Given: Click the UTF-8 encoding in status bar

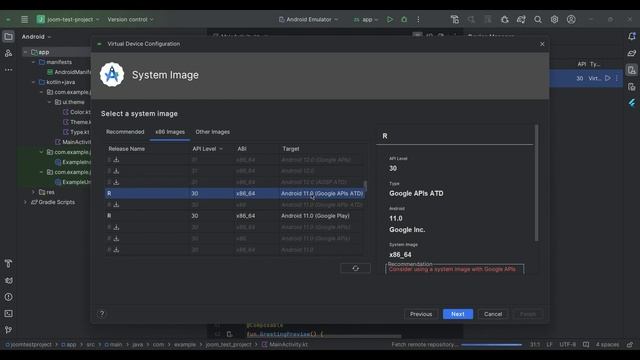Looking at the screenshot, I should [567, 344].
